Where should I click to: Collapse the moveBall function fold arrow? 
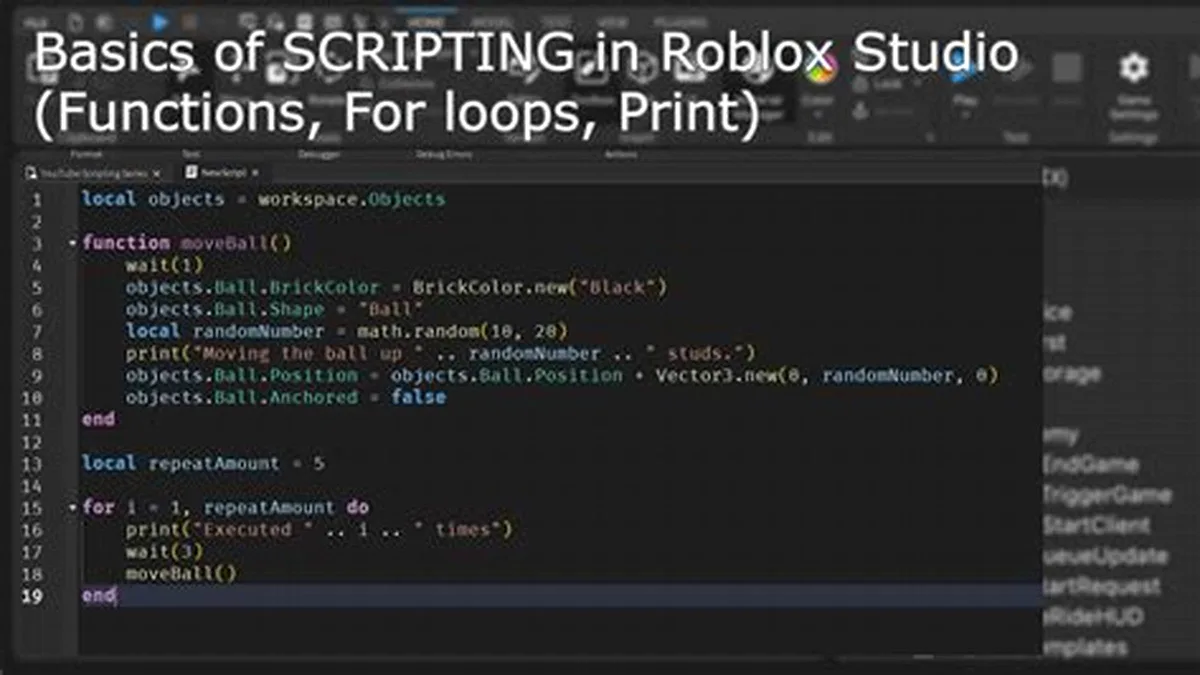73,243
